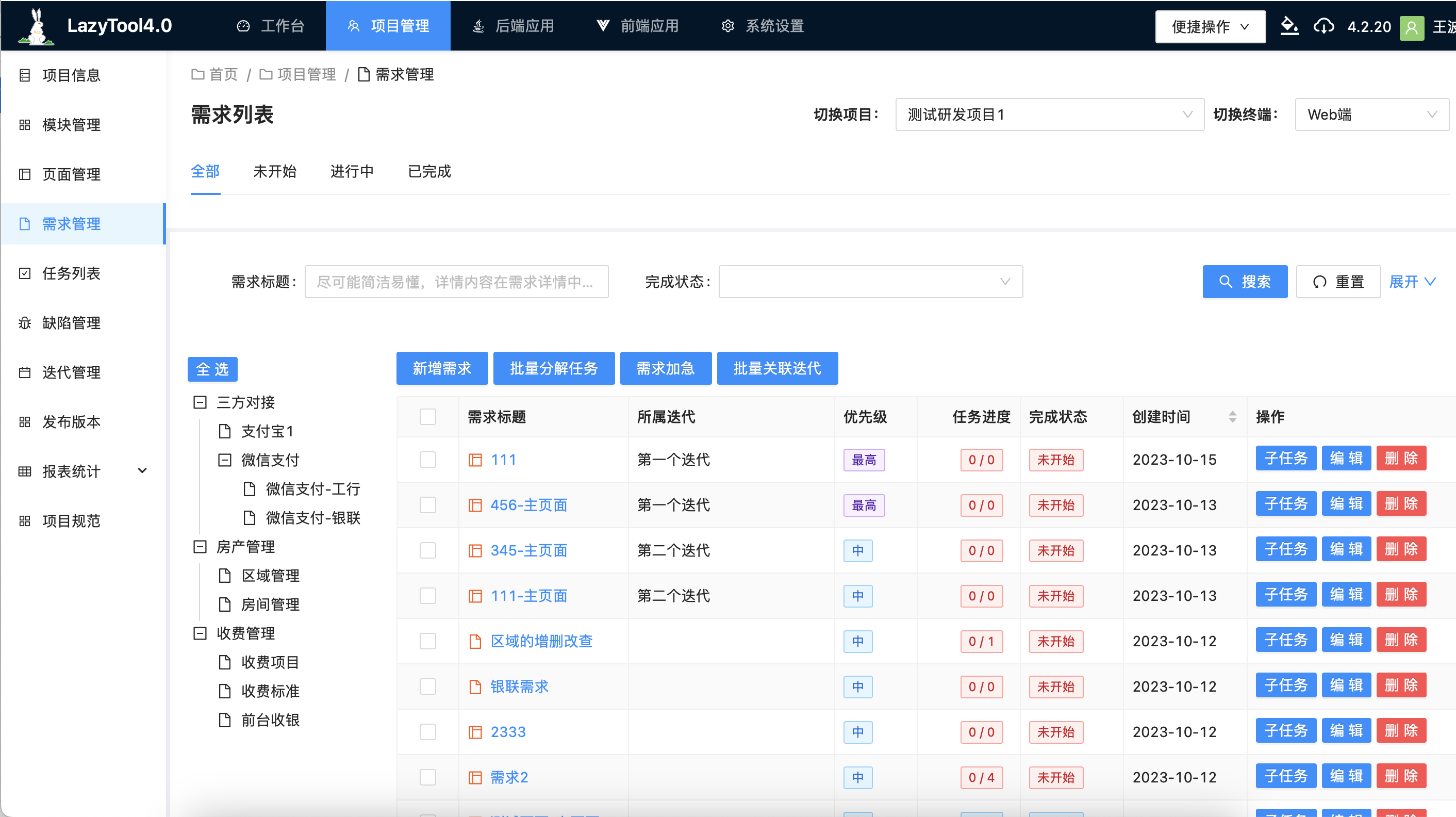The width and height of the screenshot is (1456, 817).
Task: Open 子任务 for 需求2
Action: click(x=1286, y=776)
